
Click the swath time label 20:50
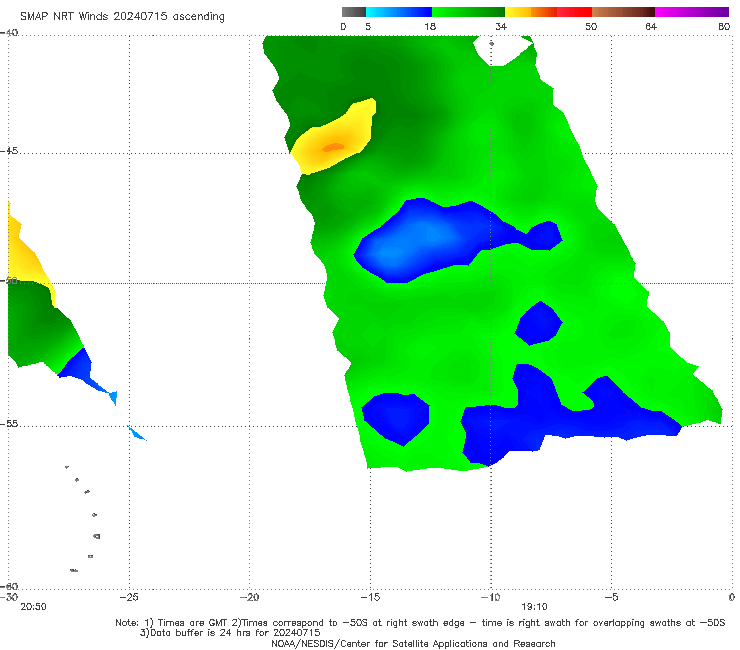click(x=34, y=607)
